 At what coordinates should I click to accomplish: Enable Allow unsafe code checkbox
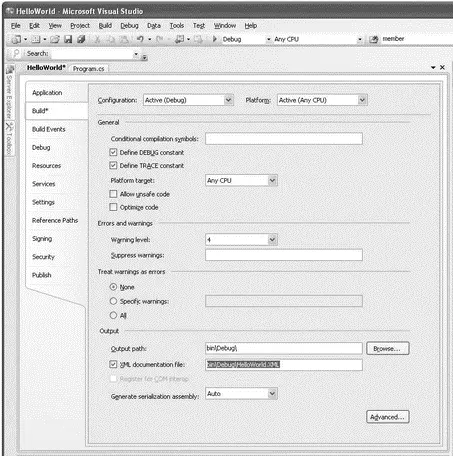coord(113,194)
